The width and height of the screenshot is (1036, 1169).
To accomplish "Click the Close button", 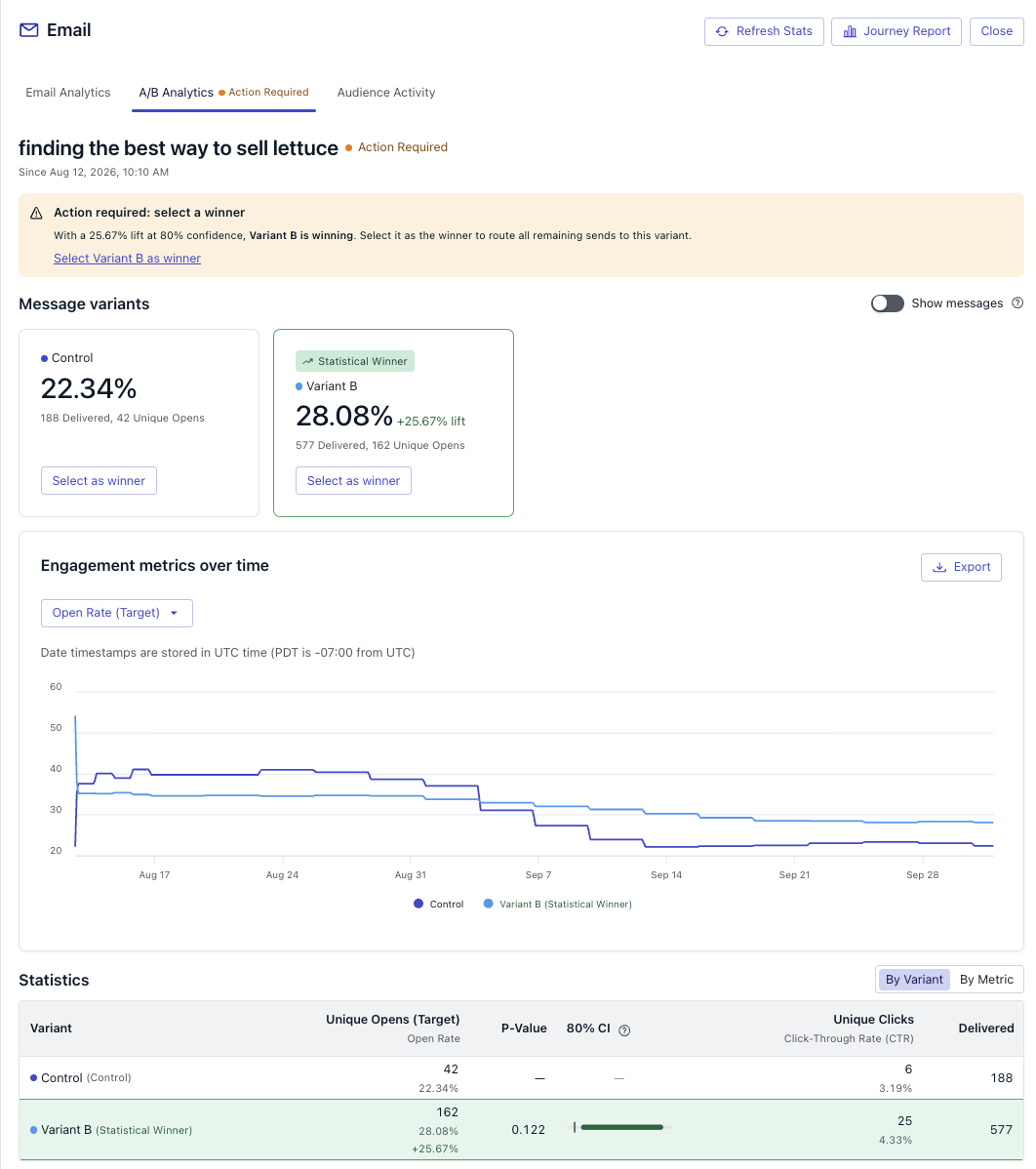I will (997, 31).
